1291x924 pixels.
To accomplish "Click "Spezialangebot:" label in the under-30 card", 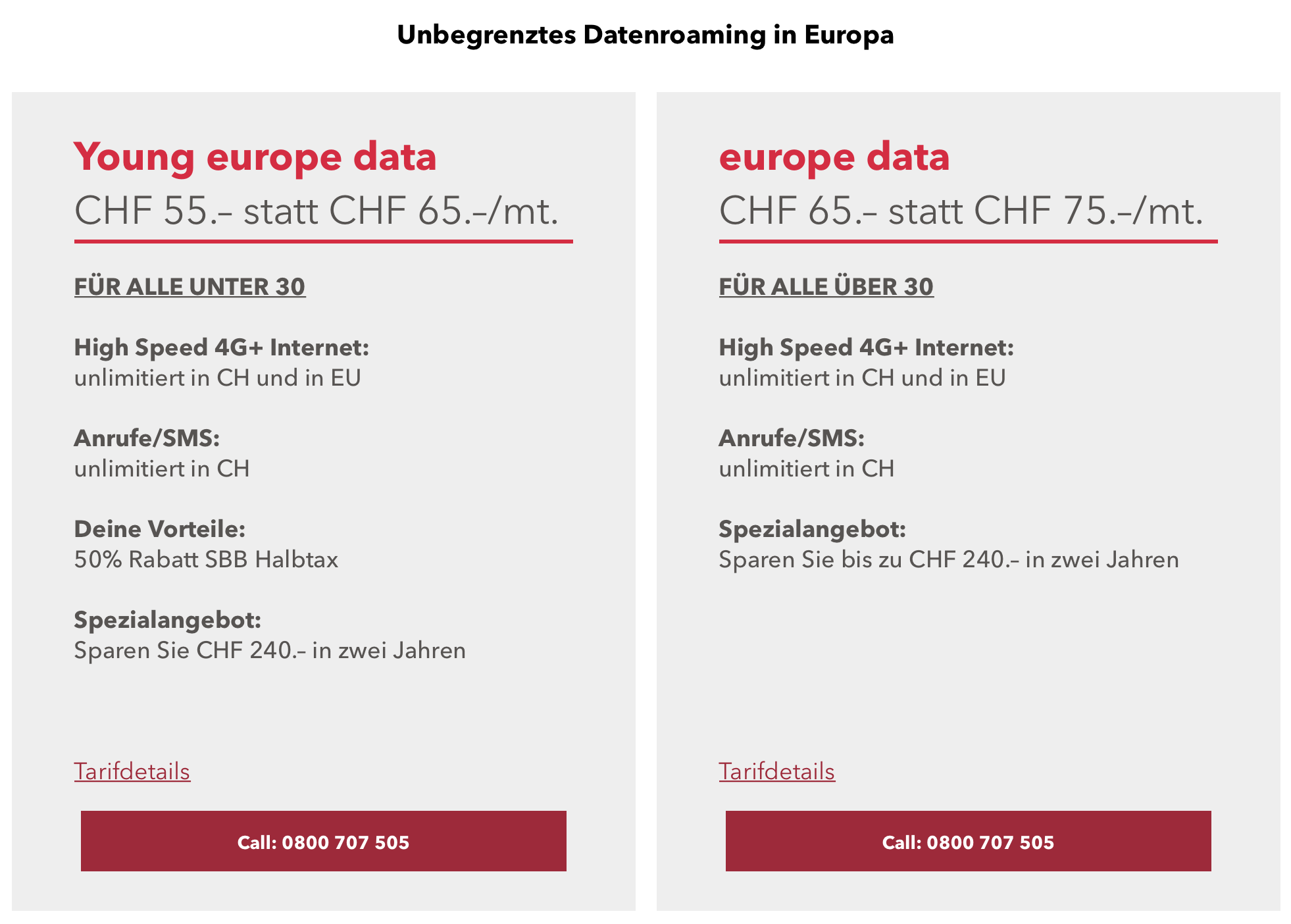I will tap(167, 620).
